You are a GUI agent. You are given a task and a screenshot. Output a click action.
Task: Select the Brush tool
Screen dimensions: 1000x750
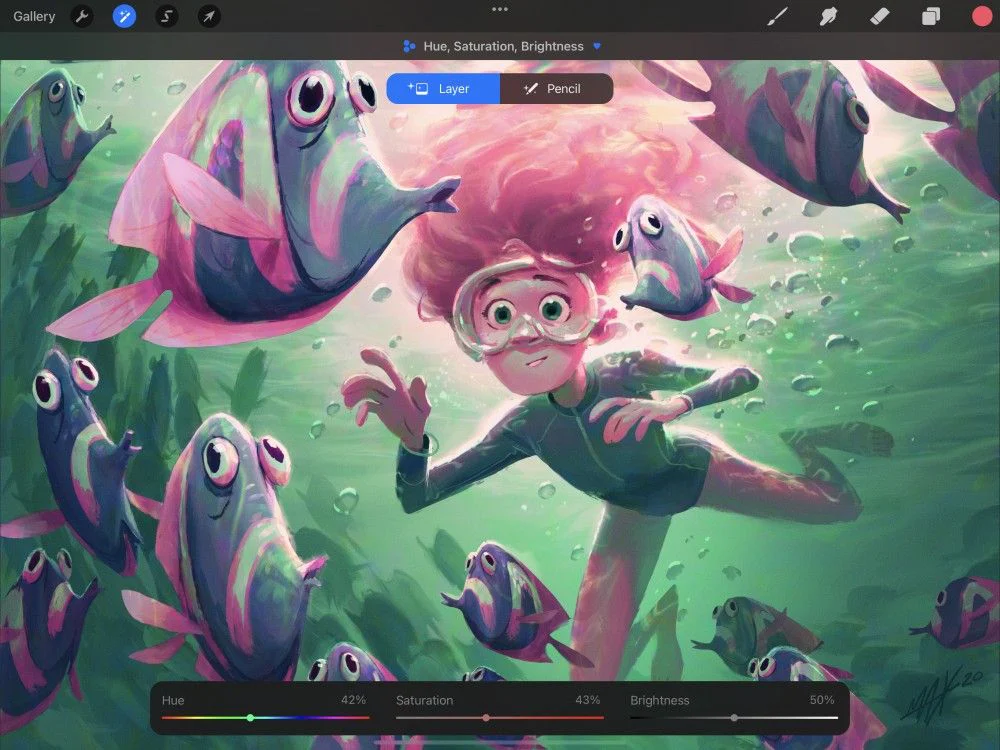pos(777,17)
